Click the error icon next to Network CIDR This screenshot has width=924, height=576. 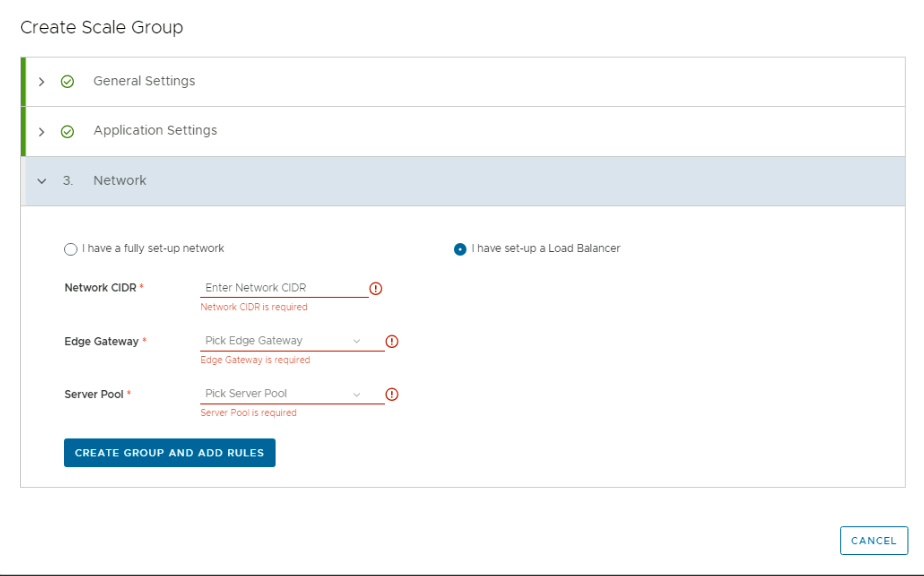tap(376, 288)
